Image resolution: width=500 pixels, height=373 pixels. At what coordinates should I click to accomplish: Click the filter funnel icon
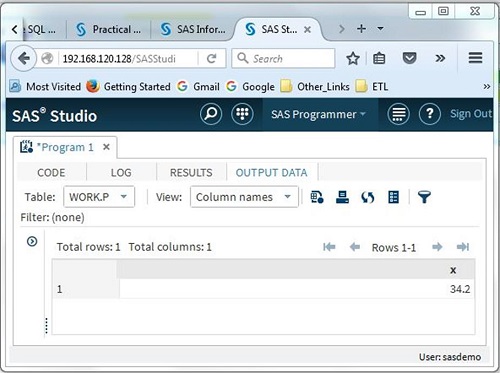pyautogui.click(x=424, y=197)
